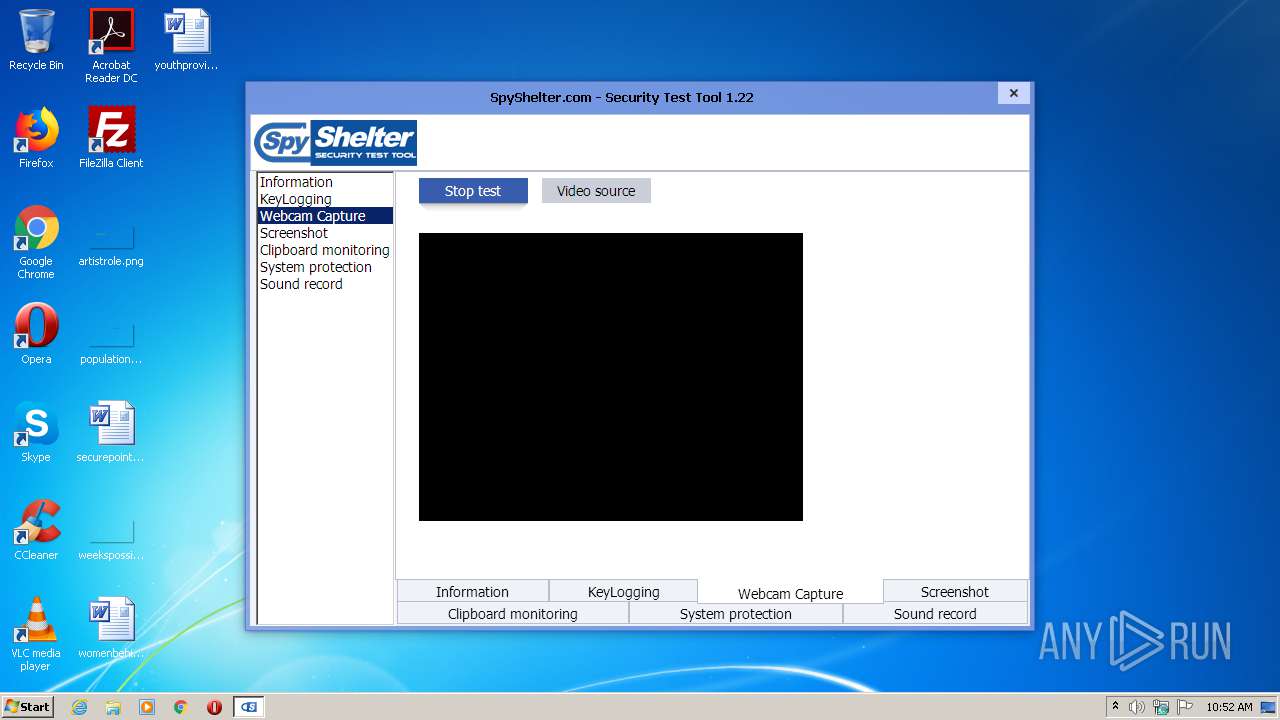Open the Start menu

pos(28,707)
